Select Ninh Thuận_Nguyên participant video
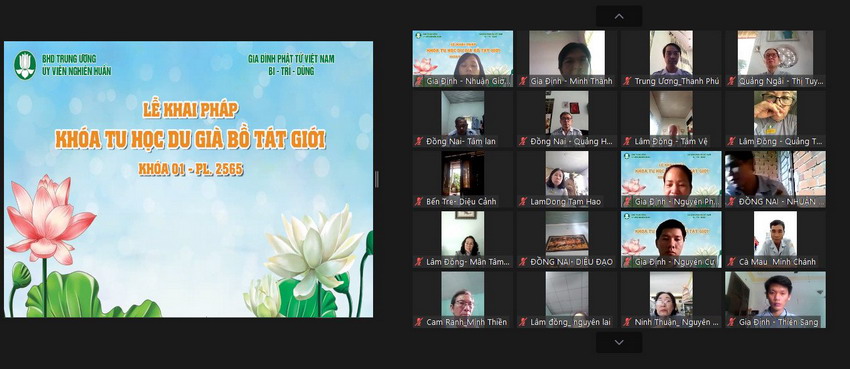 tap(671, 299)
